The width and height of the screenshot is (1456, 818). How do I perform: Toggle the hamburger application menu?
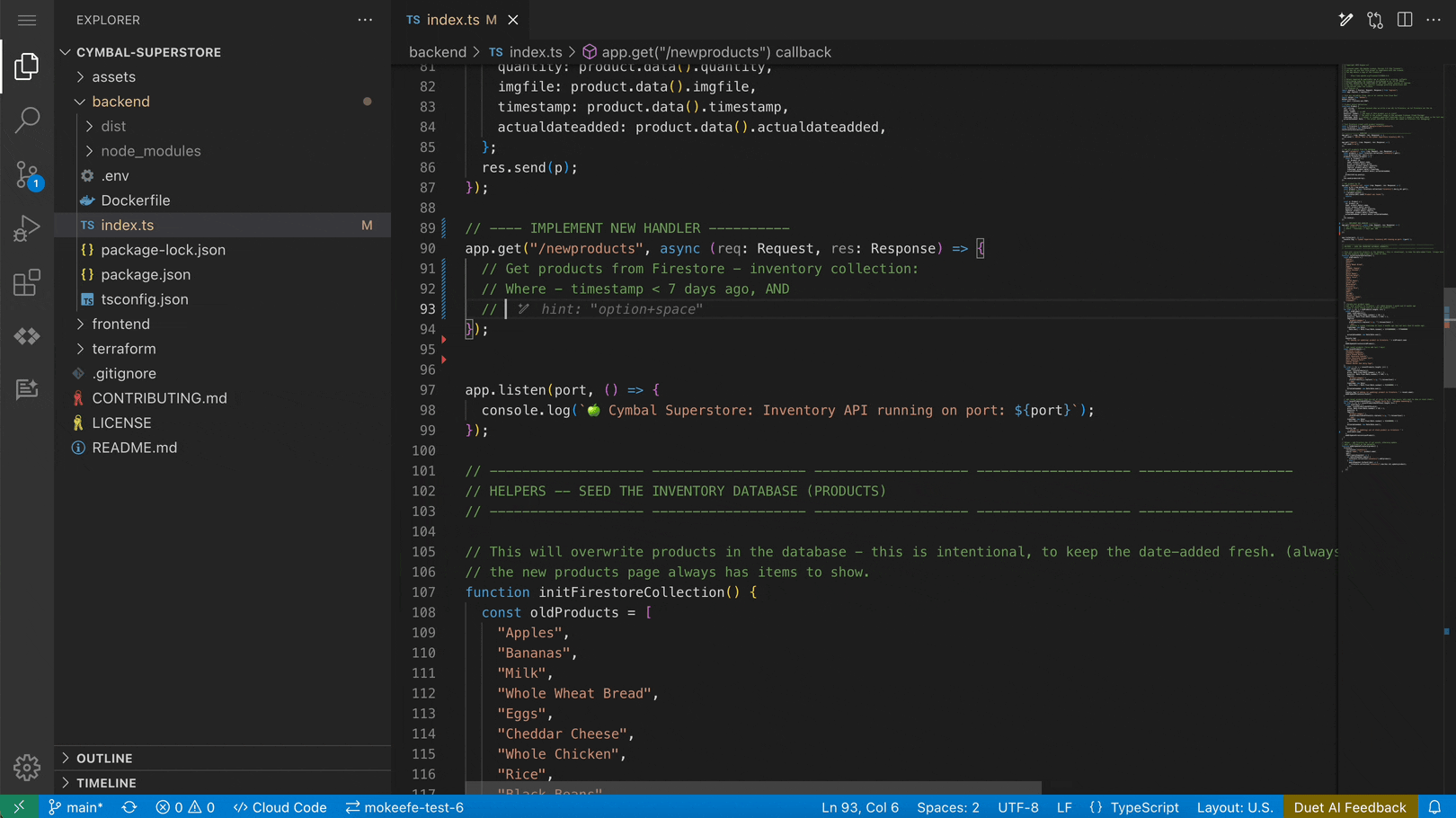(x=27, y=20)
